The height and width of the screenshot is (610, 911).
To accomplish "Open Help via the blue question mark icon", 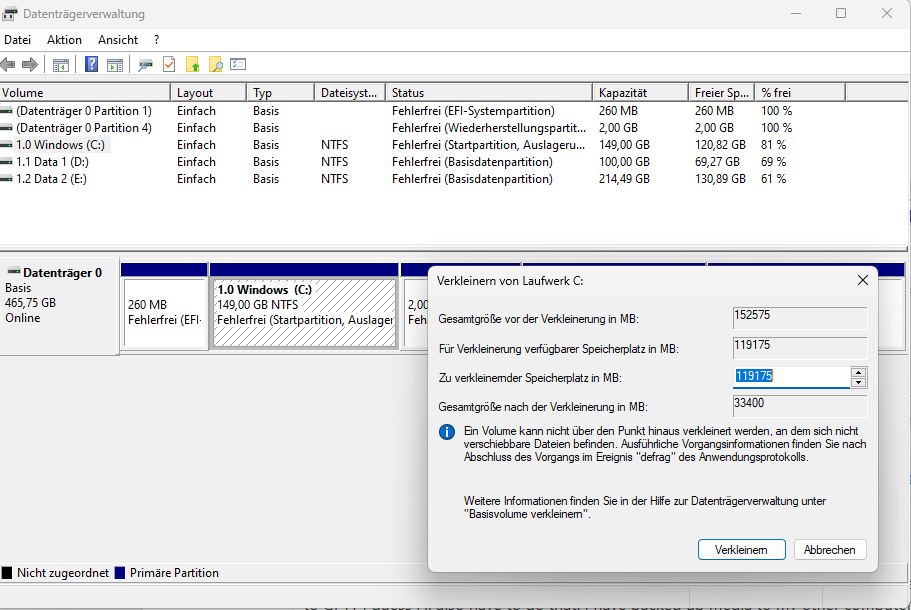I will click(91, 63).
